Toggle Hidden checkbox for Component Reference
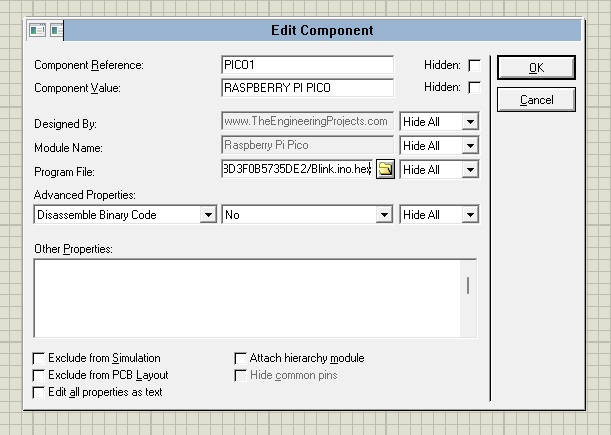This screenshot has height=435, width=611. coord(474,65)
